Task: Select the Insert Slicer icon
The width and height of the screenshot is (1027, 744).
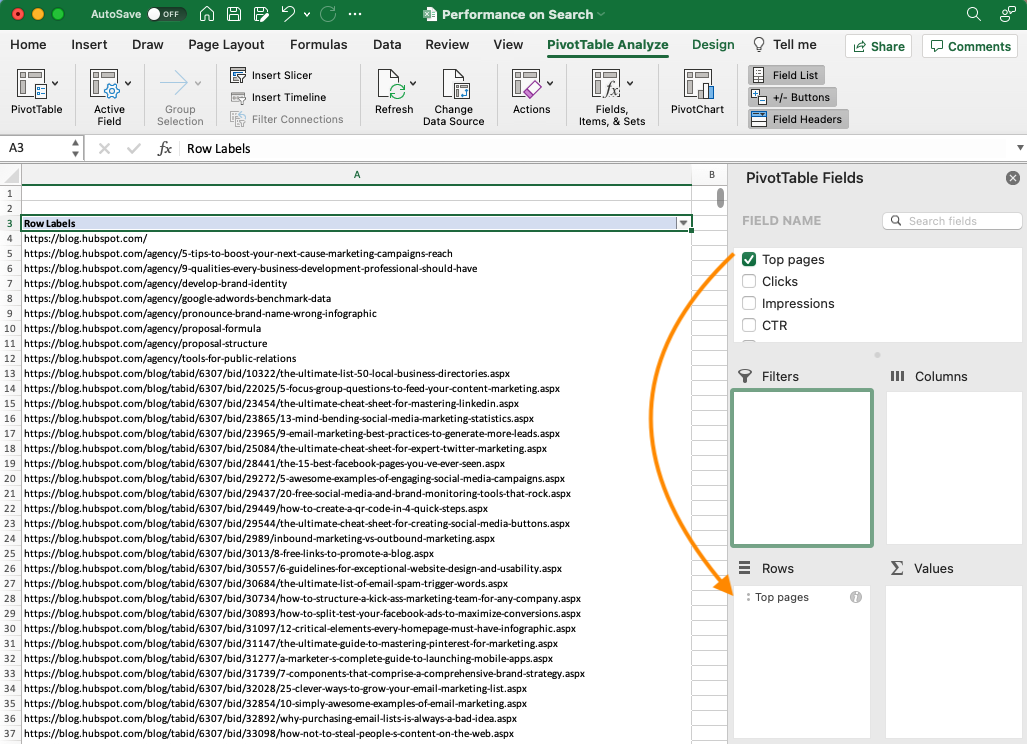Action: 238,75
